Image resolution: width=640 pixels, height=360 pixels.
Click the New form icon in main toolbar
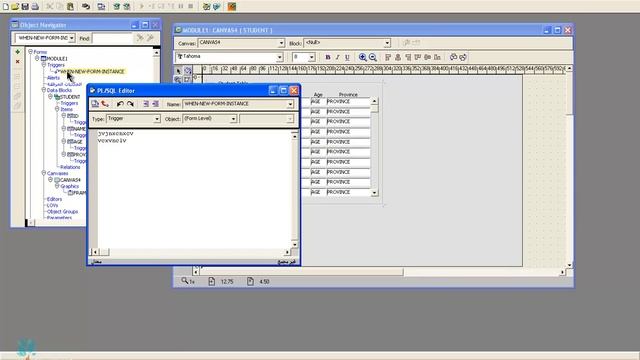(x=6, y=7)
